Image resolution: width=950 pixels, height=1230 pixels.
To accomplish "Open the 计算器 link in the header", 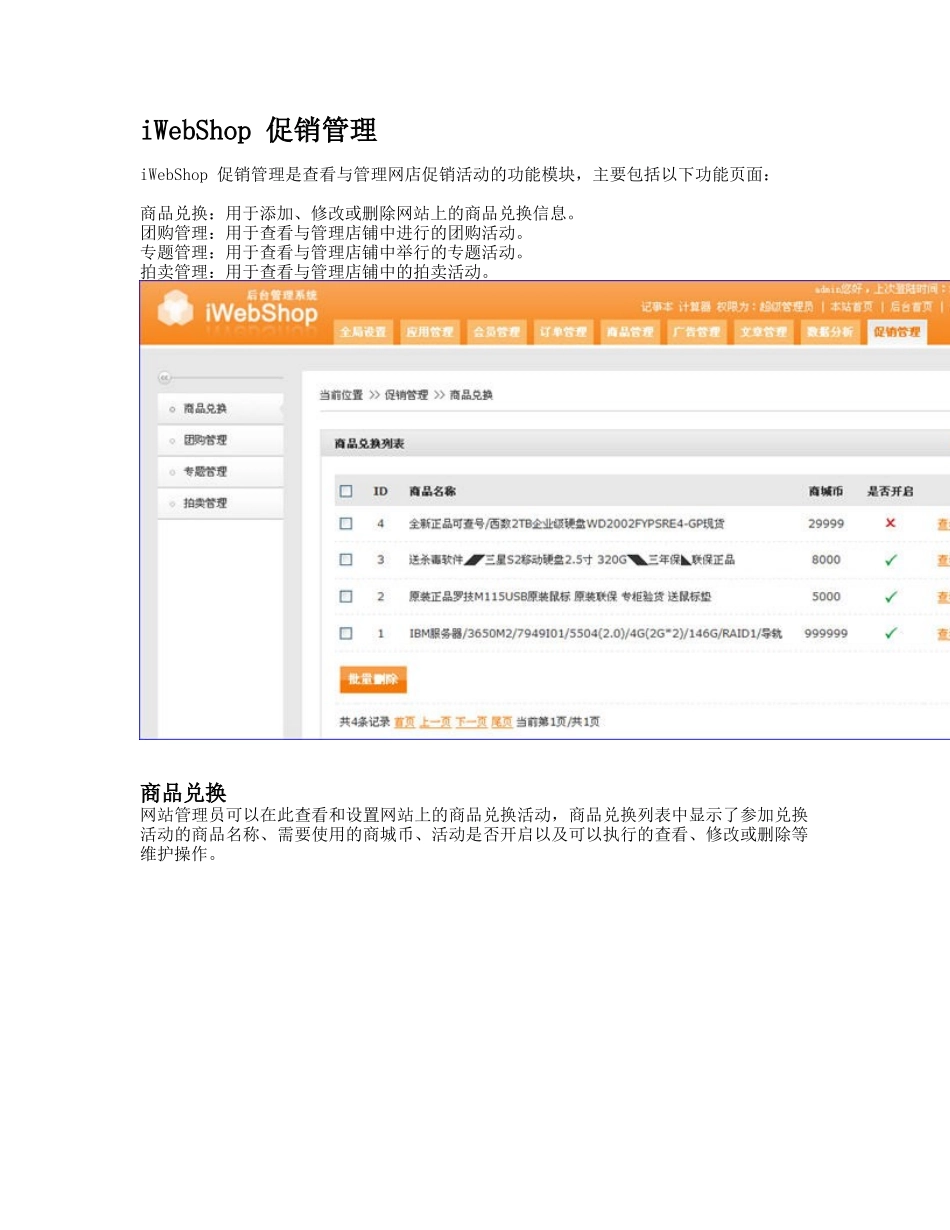I will (694, 307).
